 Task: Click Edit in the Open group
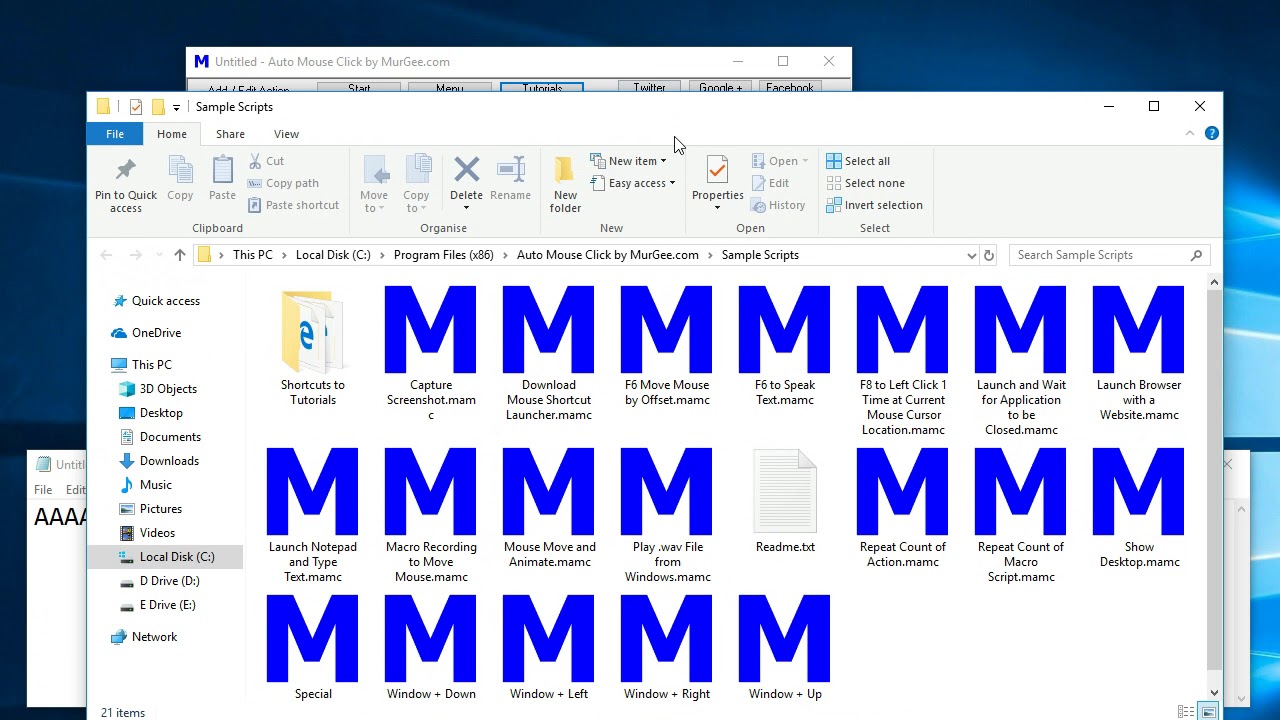pyautogui.click(x=770, y=183)
